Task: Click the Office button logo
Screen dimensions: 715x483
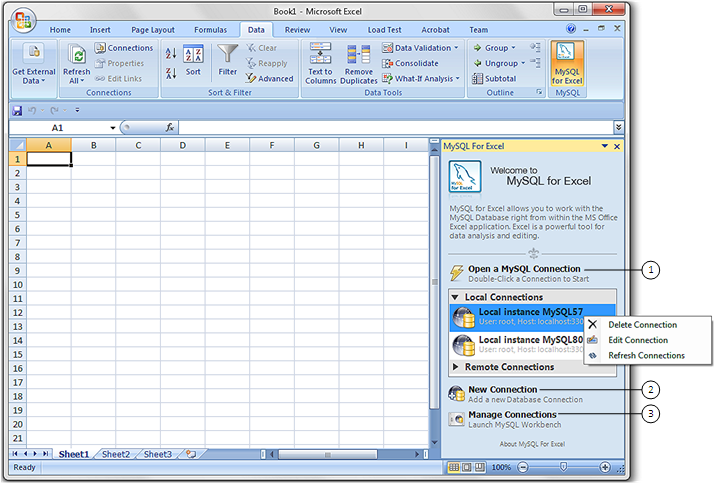Action: point(23,21)
